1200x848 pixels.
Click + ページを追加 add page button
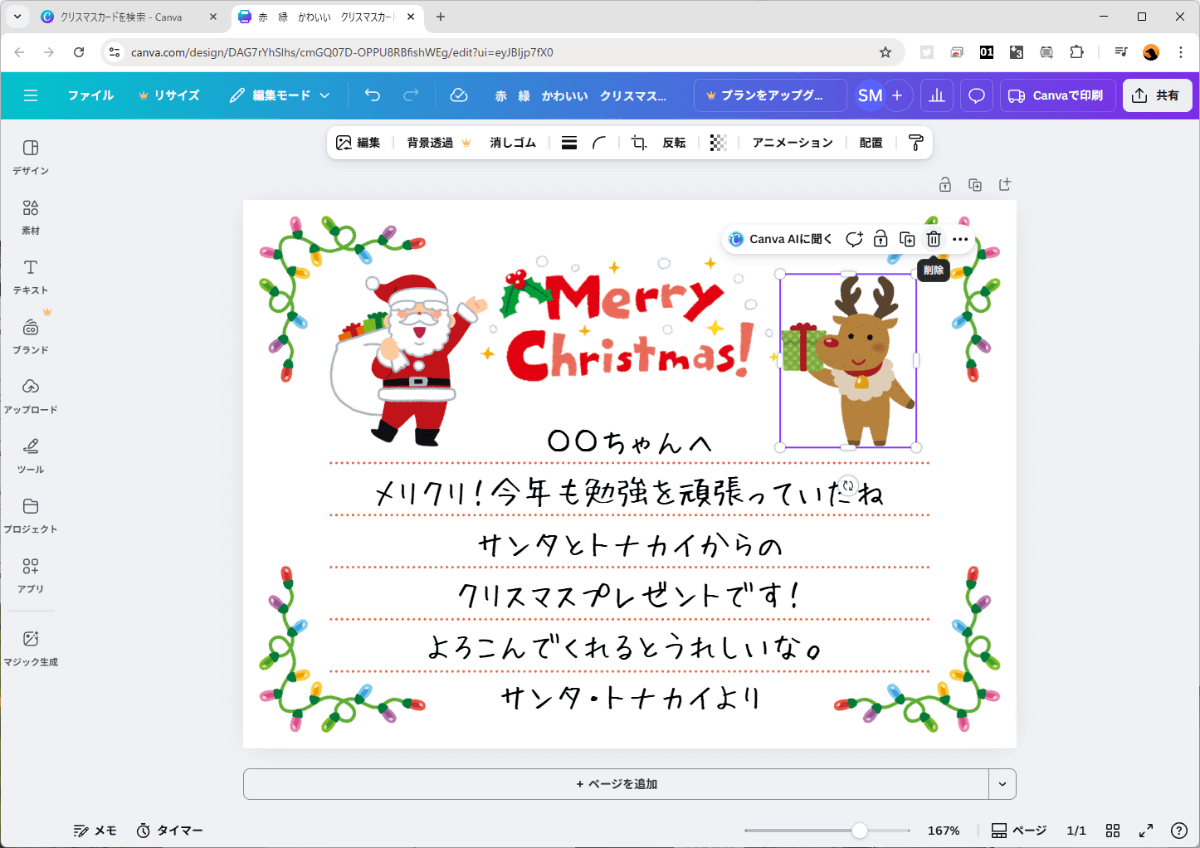[616, 784]
